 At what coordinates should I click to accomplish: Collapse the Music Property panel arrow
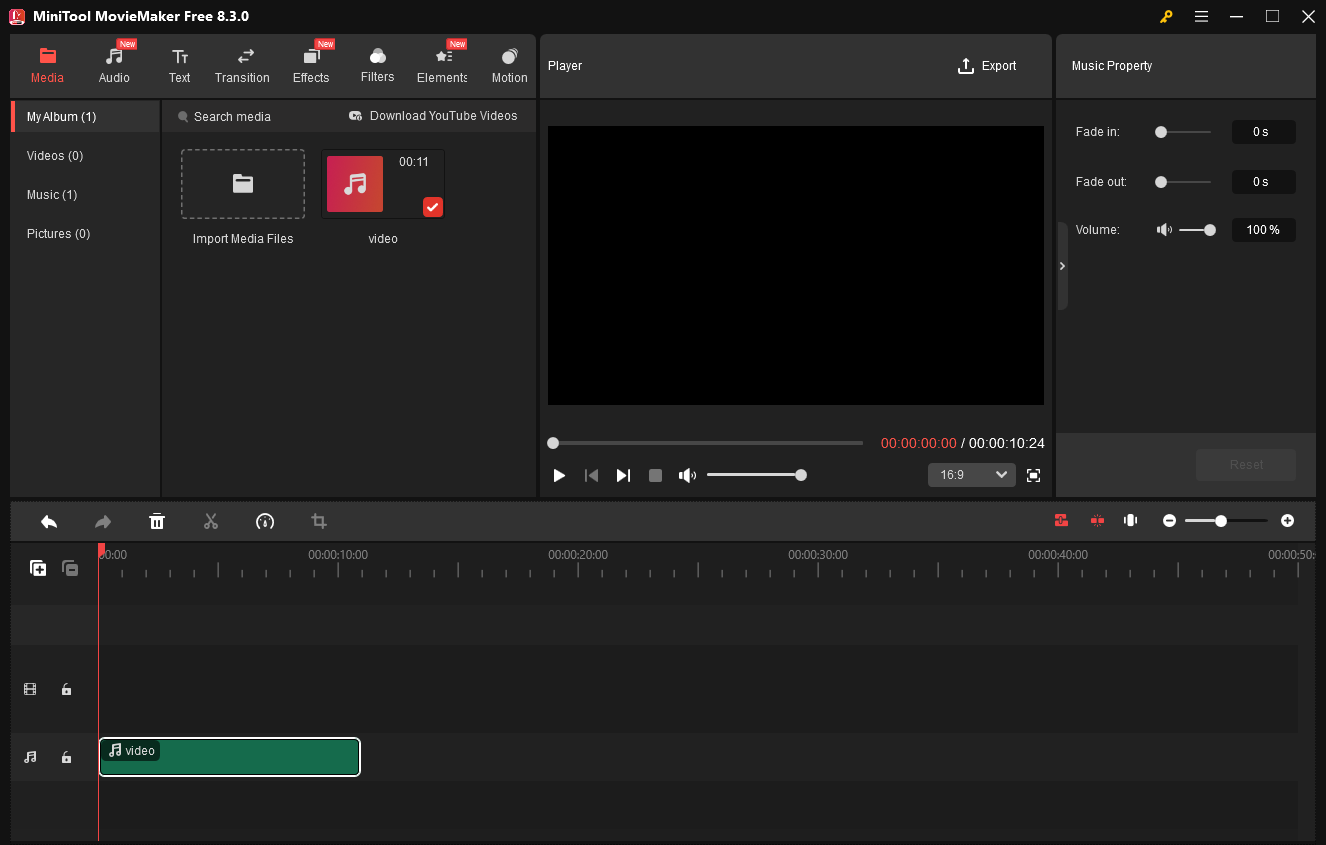tap(1062, 266)
